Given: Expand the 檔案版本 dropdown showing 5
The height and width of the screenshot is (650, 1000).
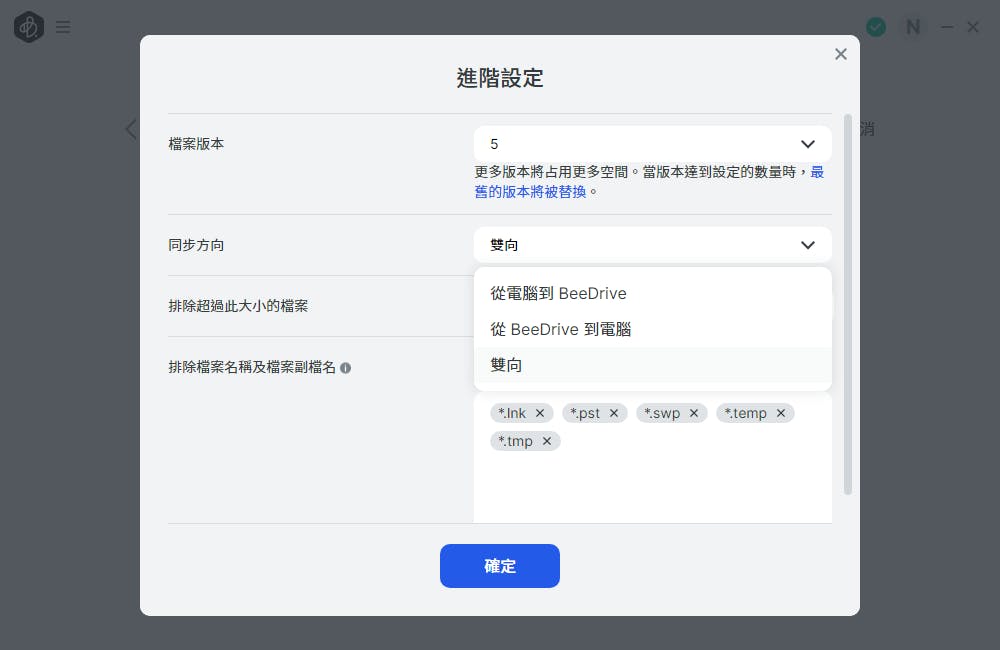Looking at the screenshot, I should pos(652,144).
